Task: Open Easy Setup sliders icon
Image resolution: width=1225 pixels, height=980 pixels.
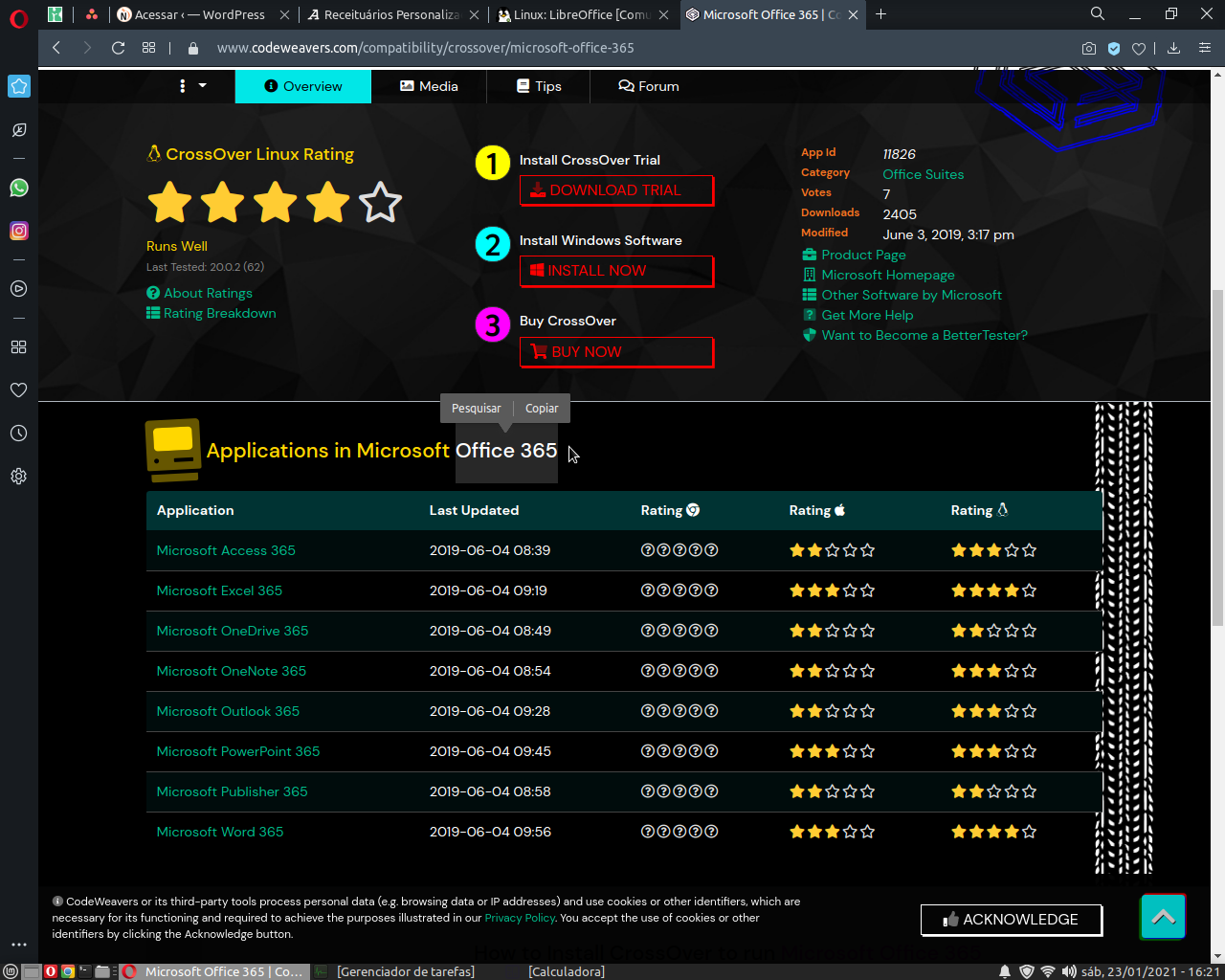Action: click(1205, 48)
